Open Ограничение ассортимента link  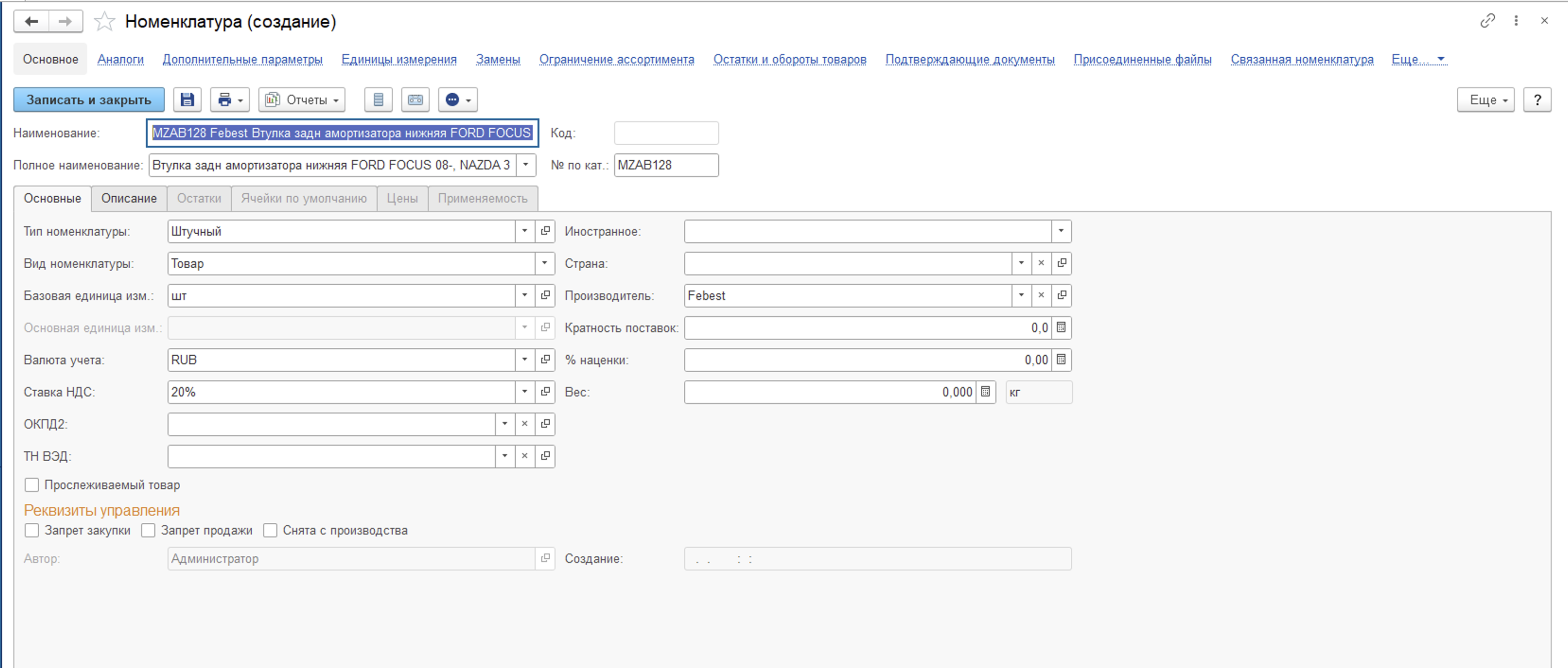click(x=617, y=59)
